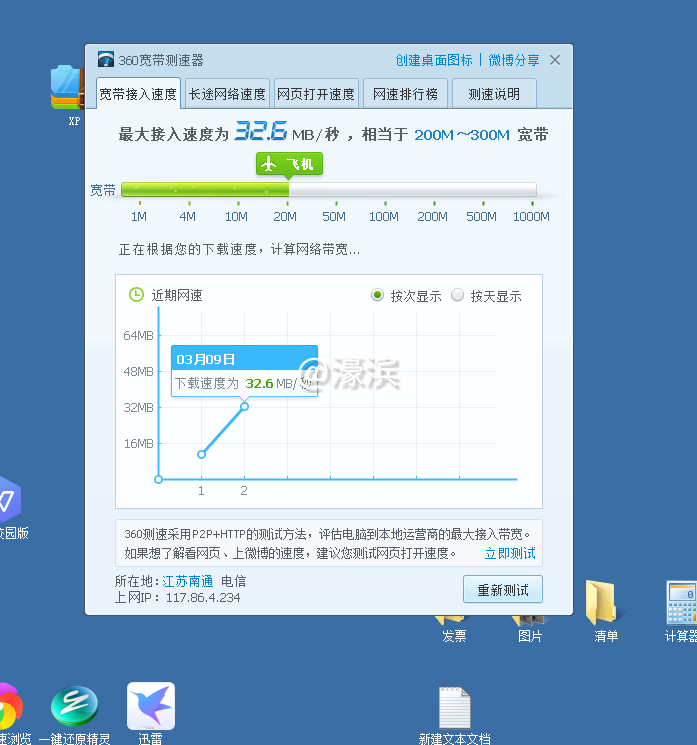Screen dimensions: 697x745
Task: Click the 创建桌面图标 link
Action: pos(434,60)
